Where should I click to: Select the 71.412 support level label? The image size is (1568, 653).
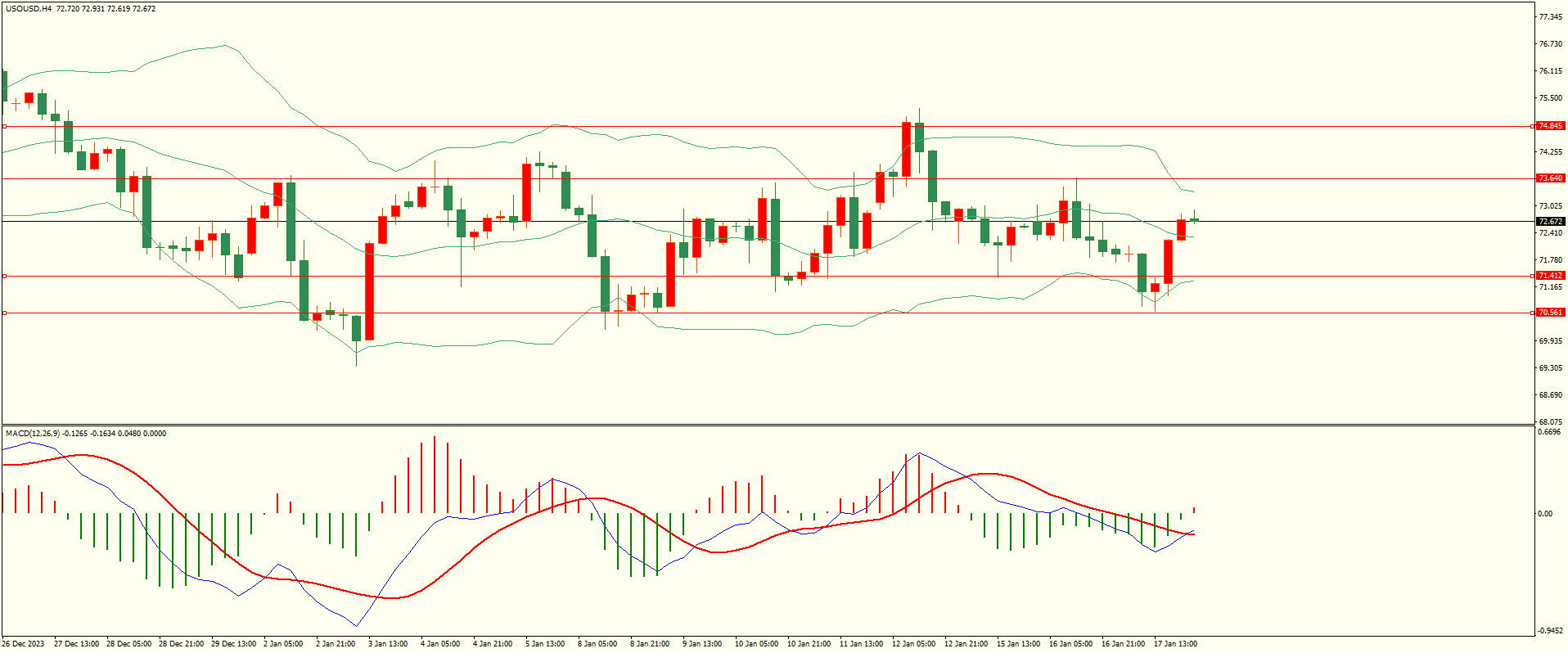tap(1550, 276)
